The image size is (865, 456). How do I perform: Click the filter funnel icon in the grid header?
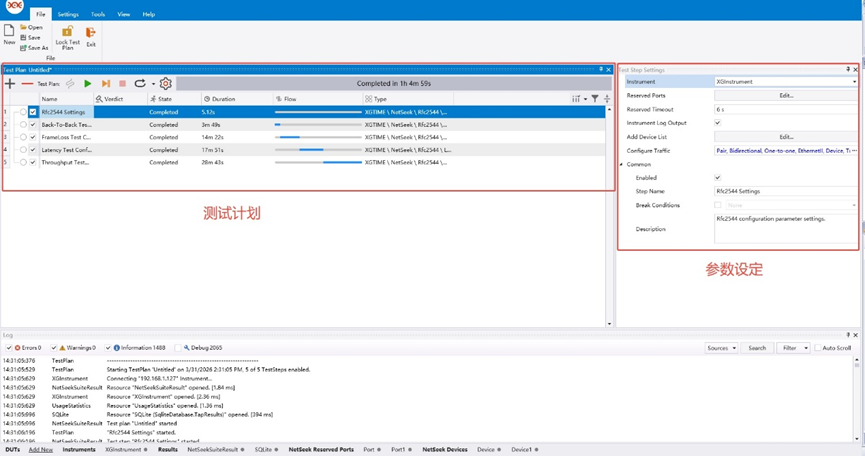[595, 99]
